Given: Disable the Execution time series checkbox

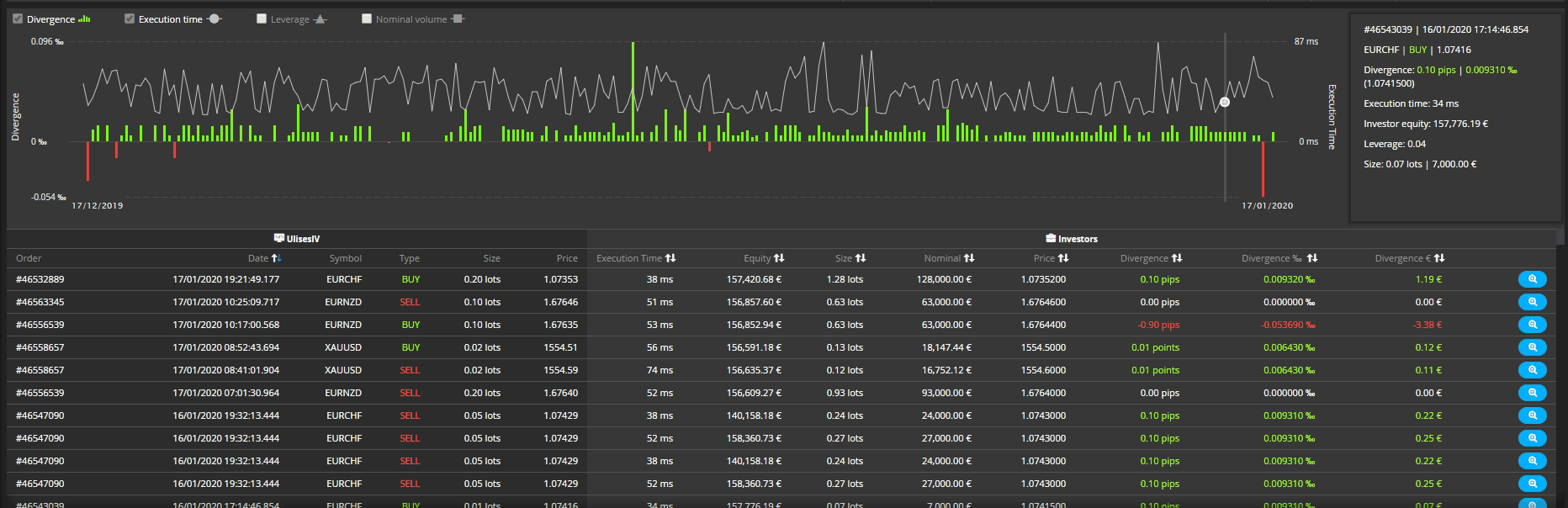Looking at the screenshot, I should (130, 19).
